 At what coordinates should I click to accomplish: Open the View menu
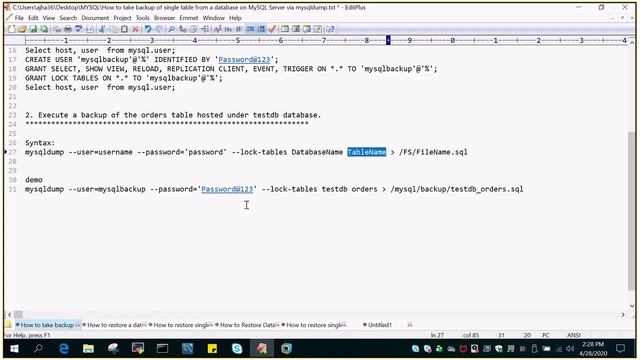coord(49,18)
